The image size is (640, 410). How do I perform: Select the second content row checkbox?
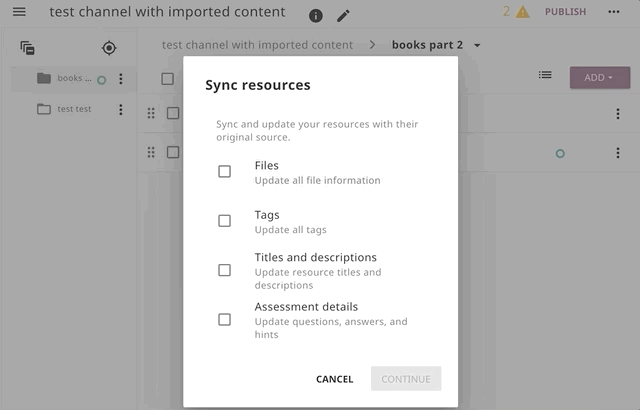coord(173,152)
